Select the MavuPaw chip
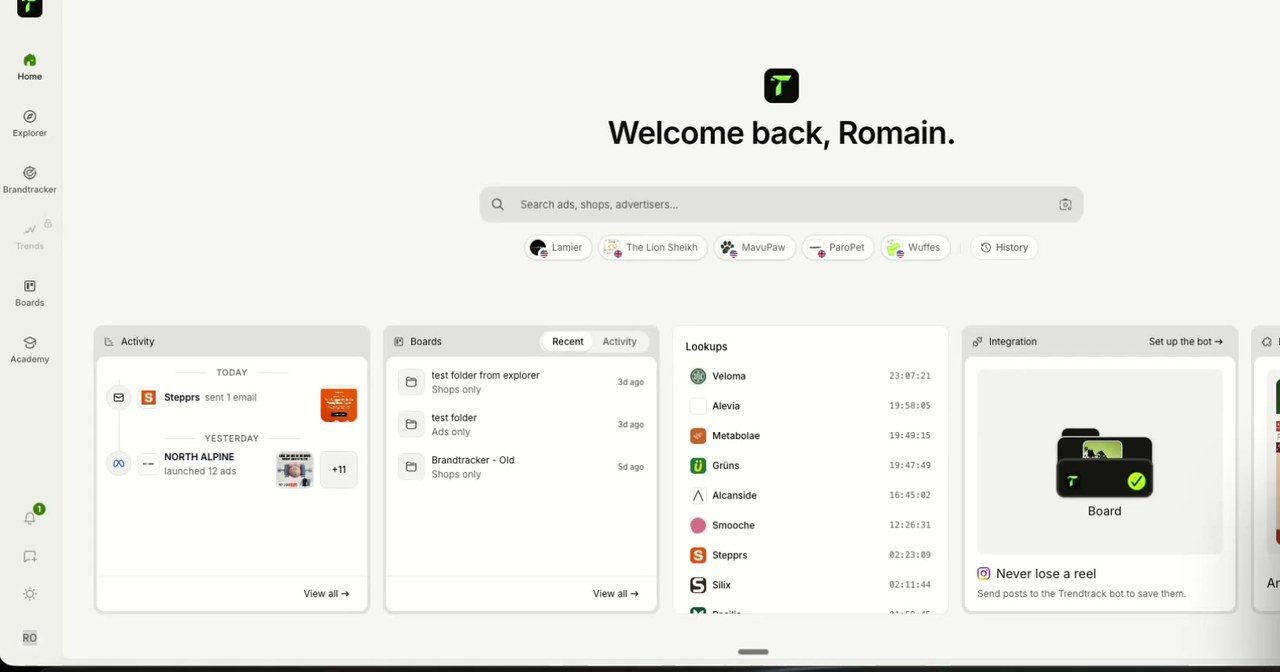1280x672 pixels. [754, 247]
